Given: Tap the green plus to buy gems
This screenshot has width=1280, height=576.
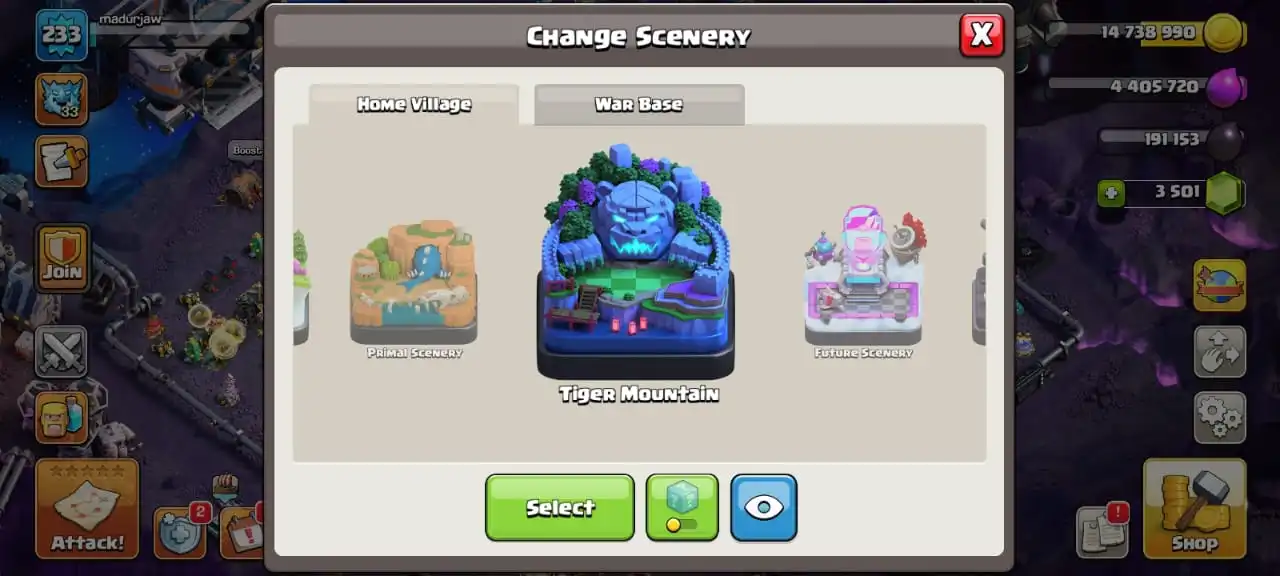Looking at the screenshot, I should coord(1111,192).
